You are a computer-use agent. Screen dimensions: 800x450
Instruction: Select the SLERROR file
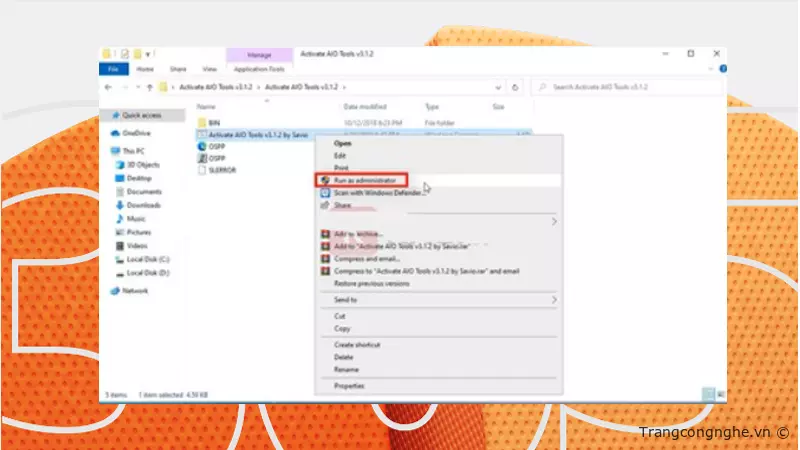point(222,169)
